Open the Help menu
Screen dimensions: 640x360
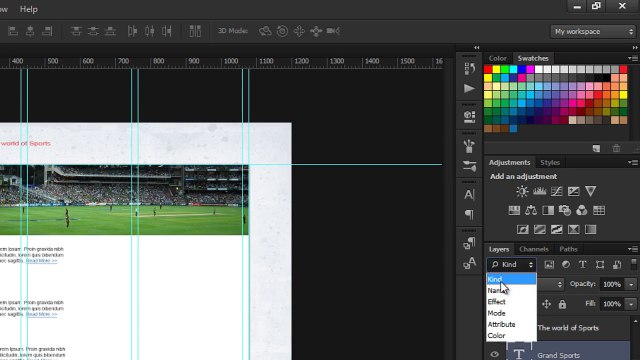pyautogui.click(x=29, y=9)
